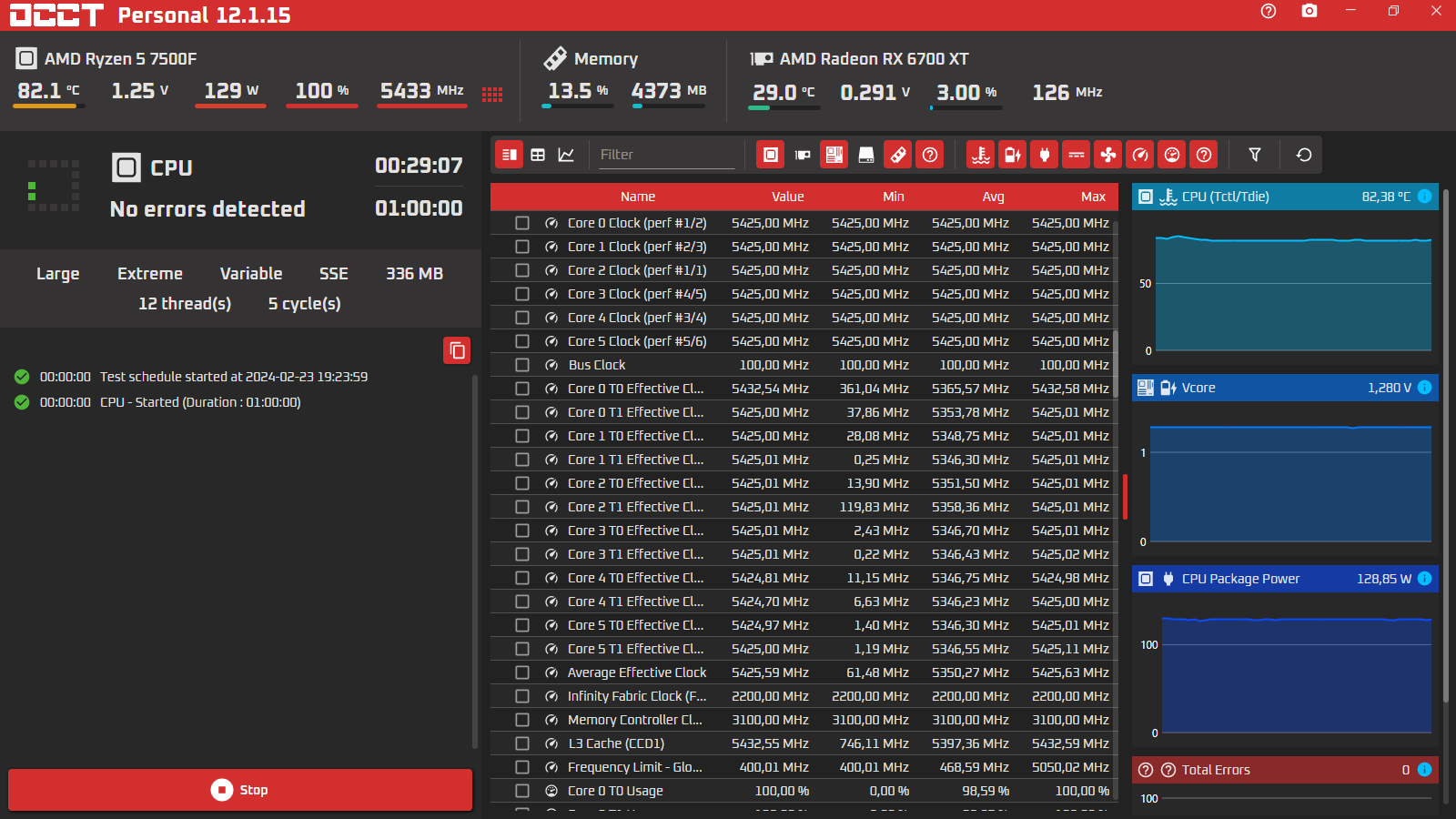
Task: Click the 'Memory' header label
Action: [x=606, y=59]
